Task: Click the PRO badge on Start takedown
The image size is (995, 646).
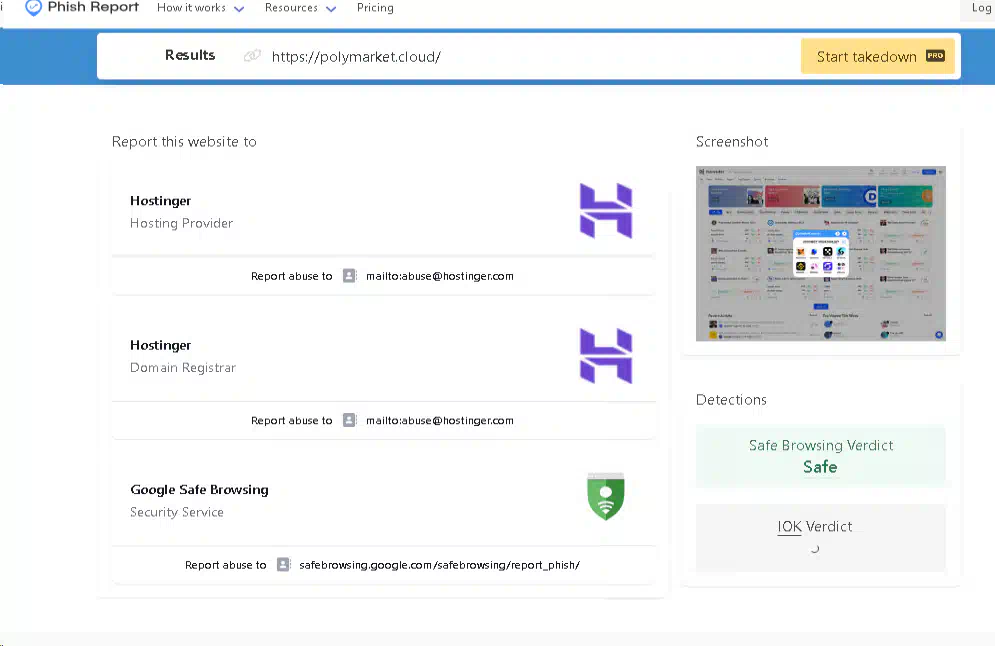Action: click(935, 56)
